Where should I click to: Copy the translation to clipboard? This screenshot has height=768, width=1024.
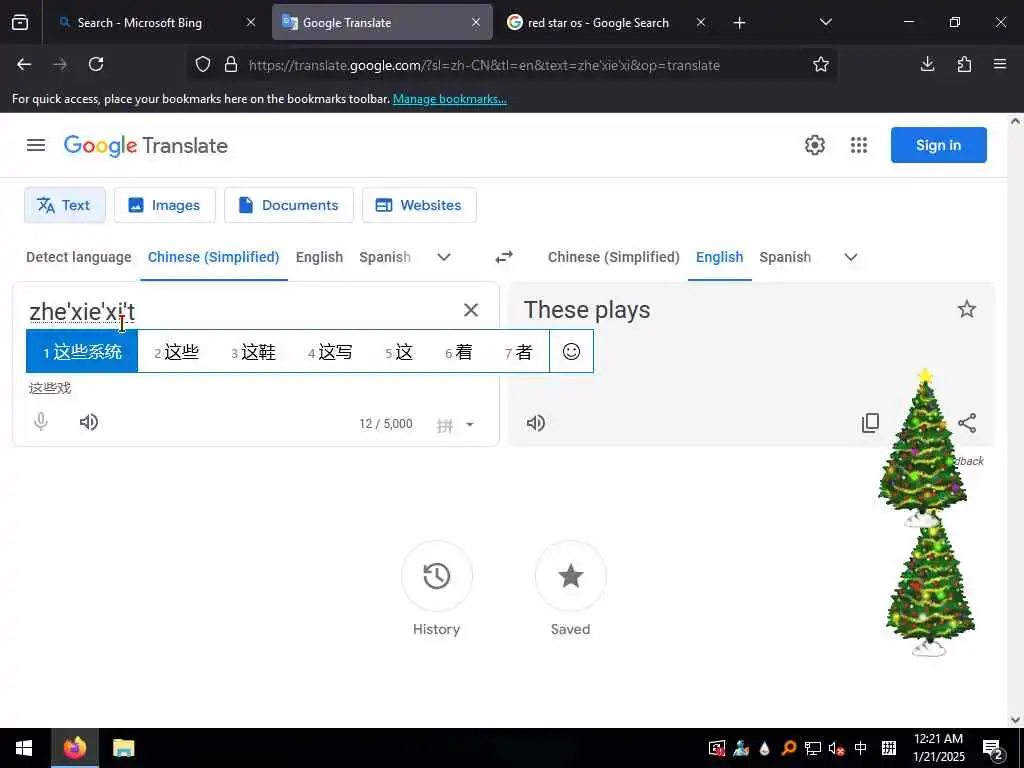tap(870, 423)
